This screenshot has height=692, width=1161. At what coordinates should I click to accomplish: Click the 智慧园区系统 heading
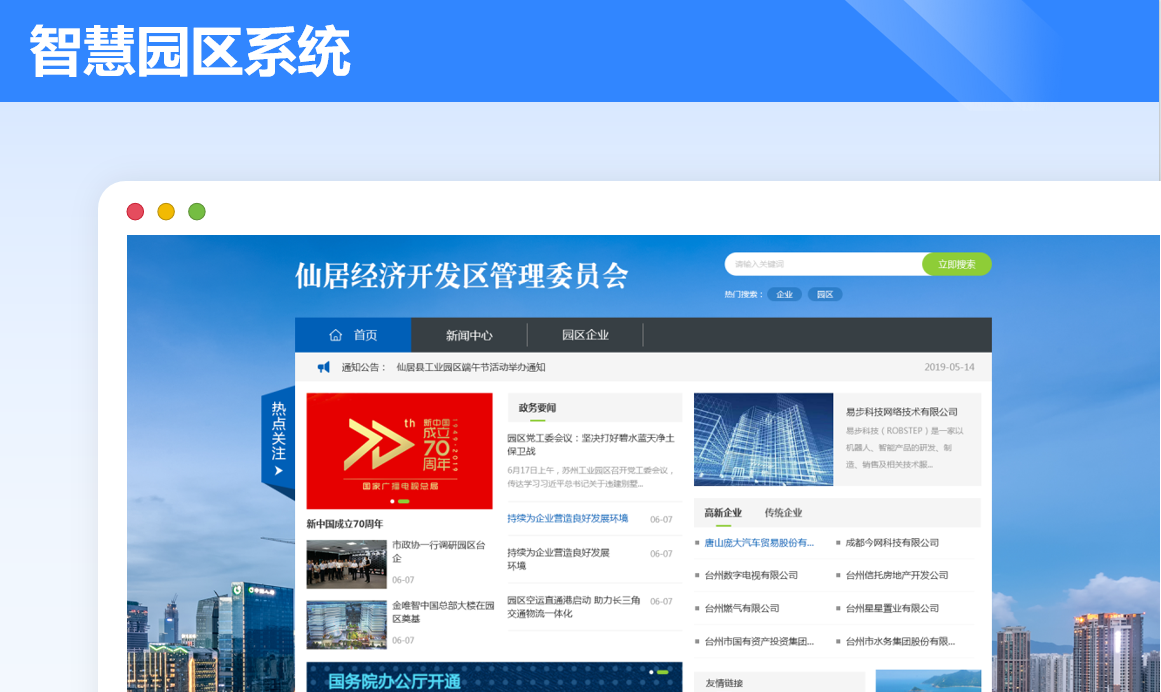pyautogui.click(x=190, y=51)
